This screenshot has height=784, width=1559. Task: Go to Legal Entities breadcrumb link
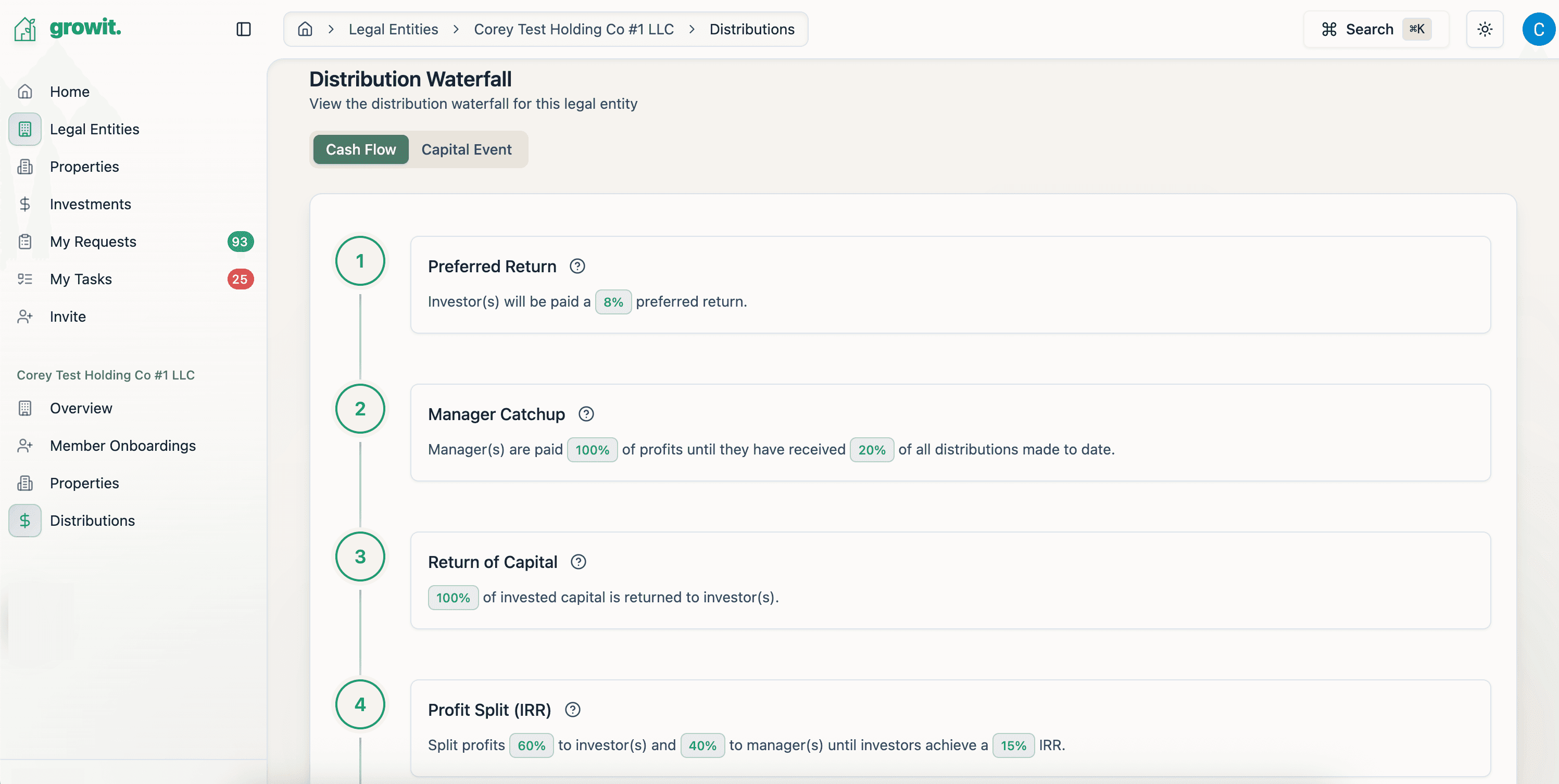[x=393, y=29]
